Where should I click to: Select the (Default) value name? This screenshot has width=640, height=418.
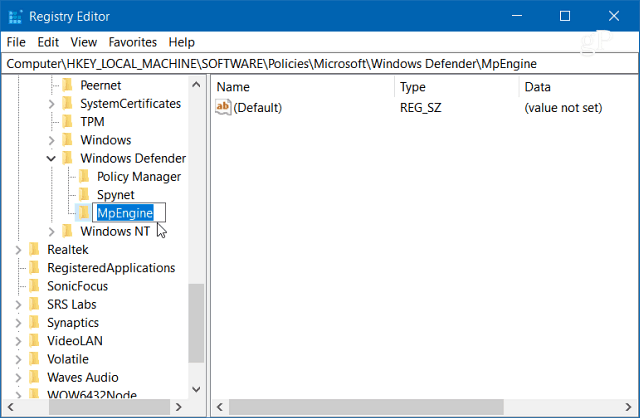pos(258,107)
